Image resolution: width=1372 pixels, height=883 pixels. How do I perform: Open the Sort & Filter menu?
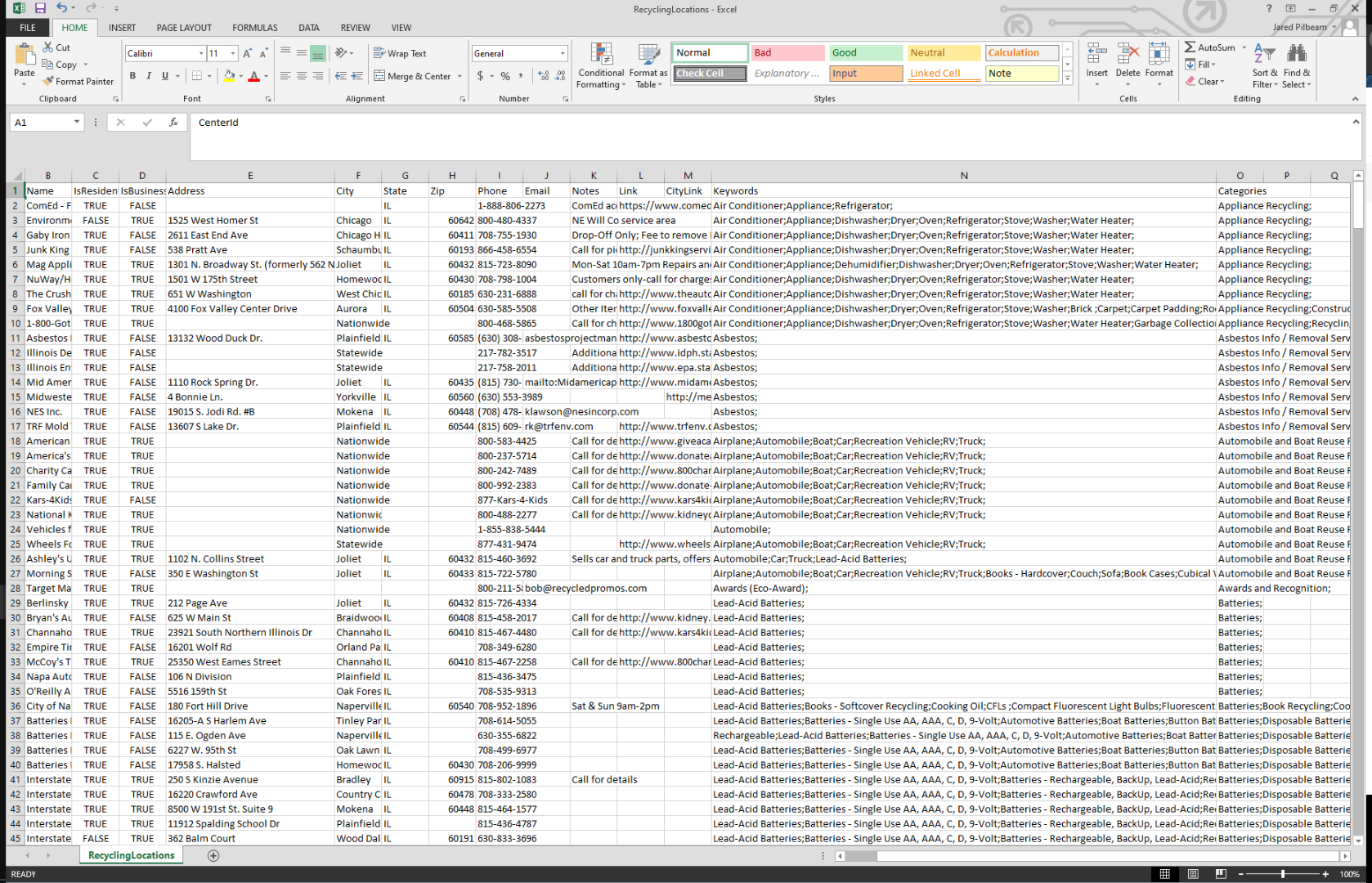[1265, 66]
